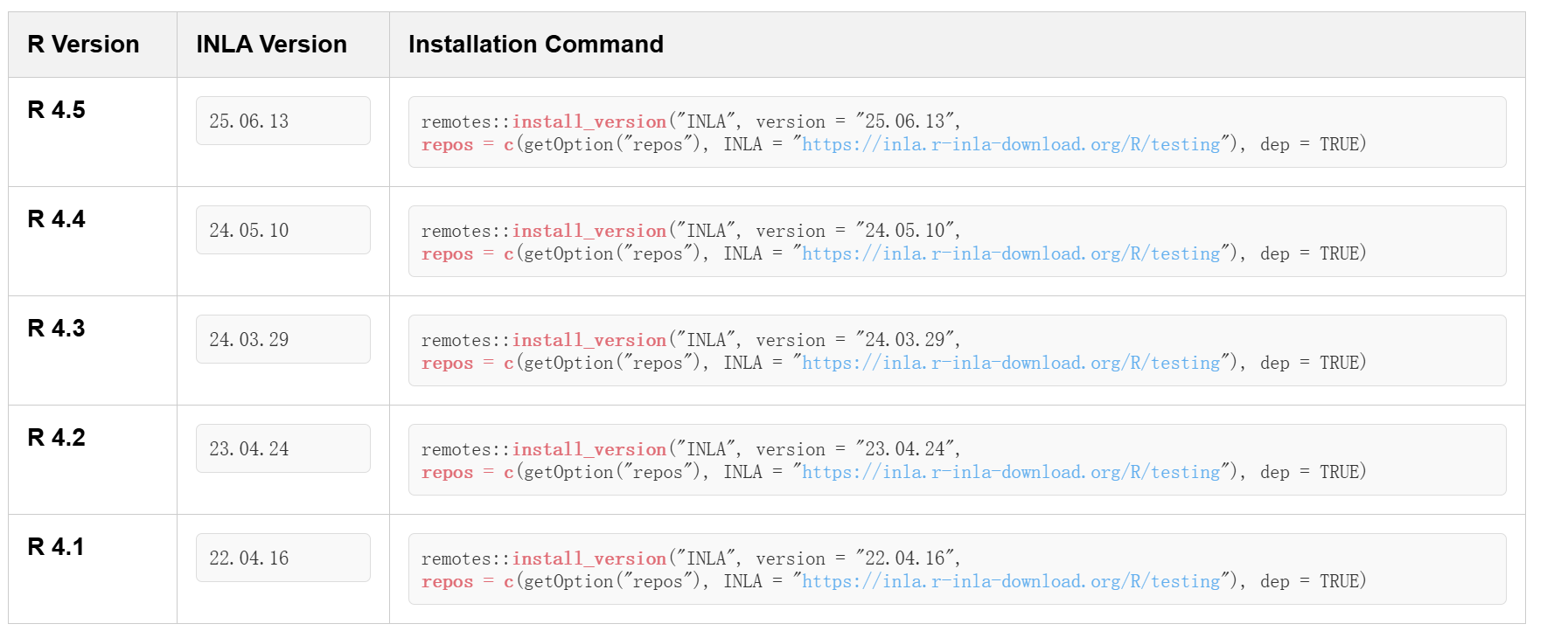The width and height of the screenshot is (1568, 638).
Task: Click install_version text in the R 4.1 command
Action: pyautogui.click(x=589, y=559)
